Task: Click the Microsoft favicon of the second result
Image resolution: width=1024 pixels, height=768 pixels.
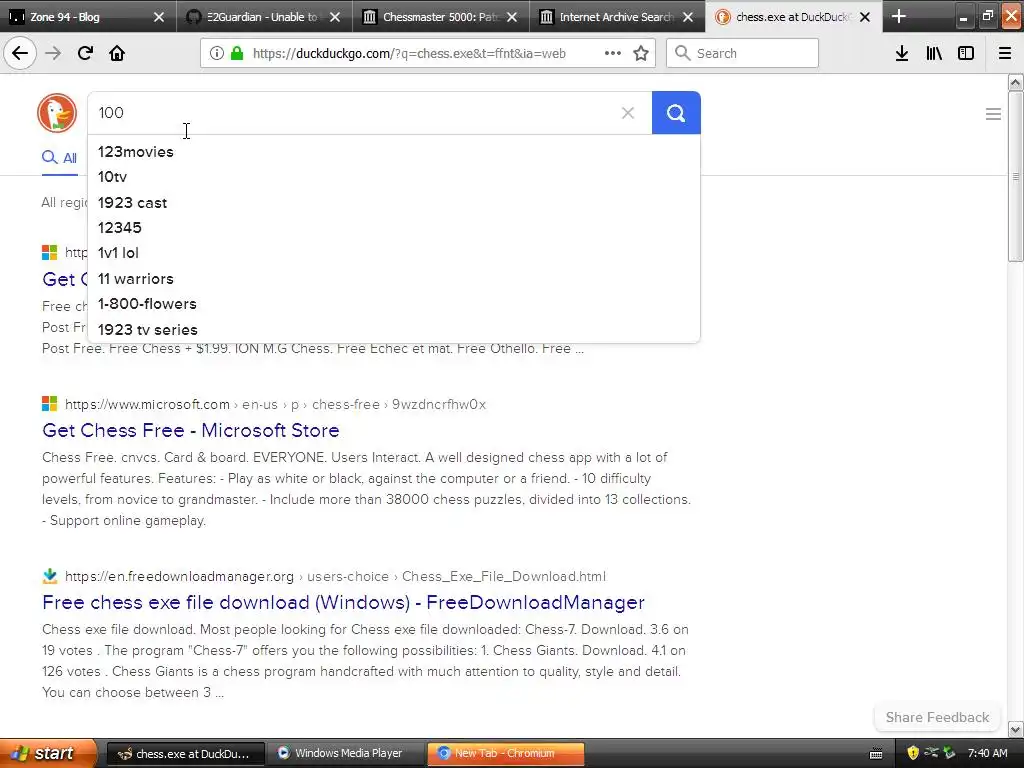Action: (x=50, y=404)
